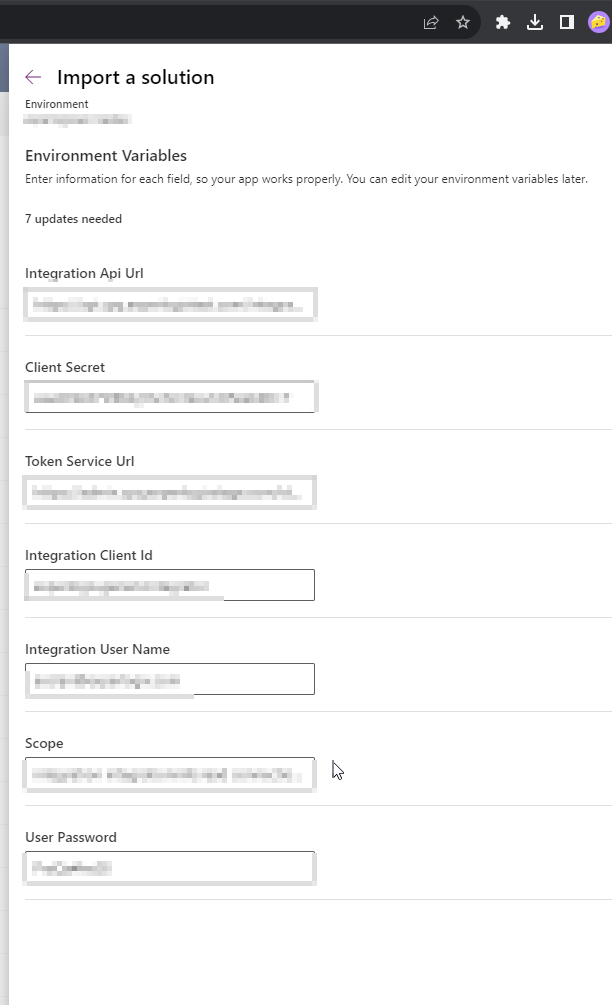
Task: Select the Token Service Url input
Action: pos(170,492)
